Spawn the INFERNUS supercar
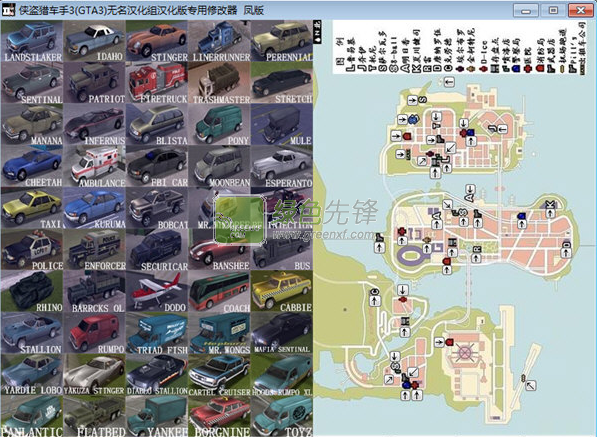Viewport: 597px width, 437px height. pyautogui.click(x=94, y=125)
